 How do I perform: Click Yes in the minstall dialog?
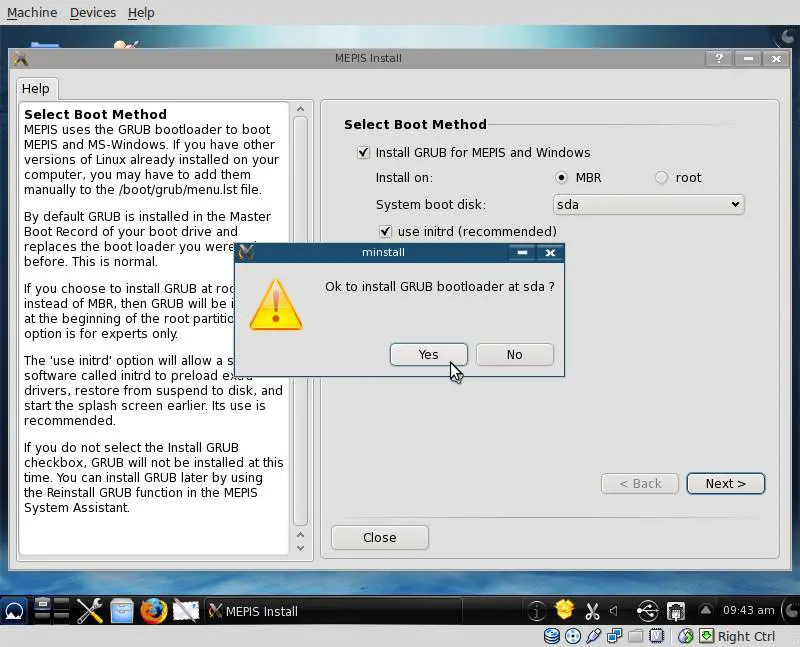(x=429, y=355)
